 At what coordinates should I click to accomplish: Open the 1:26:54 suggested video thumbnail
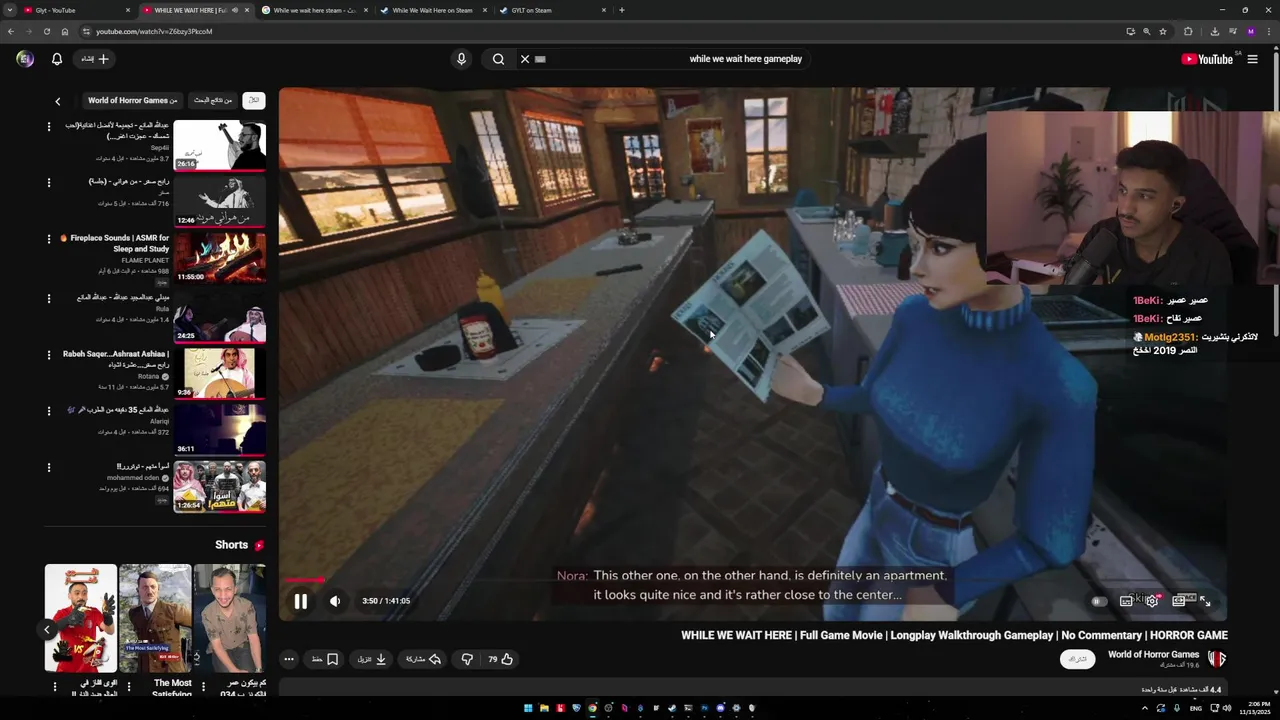pyautogui.click(x=220, y=486)
